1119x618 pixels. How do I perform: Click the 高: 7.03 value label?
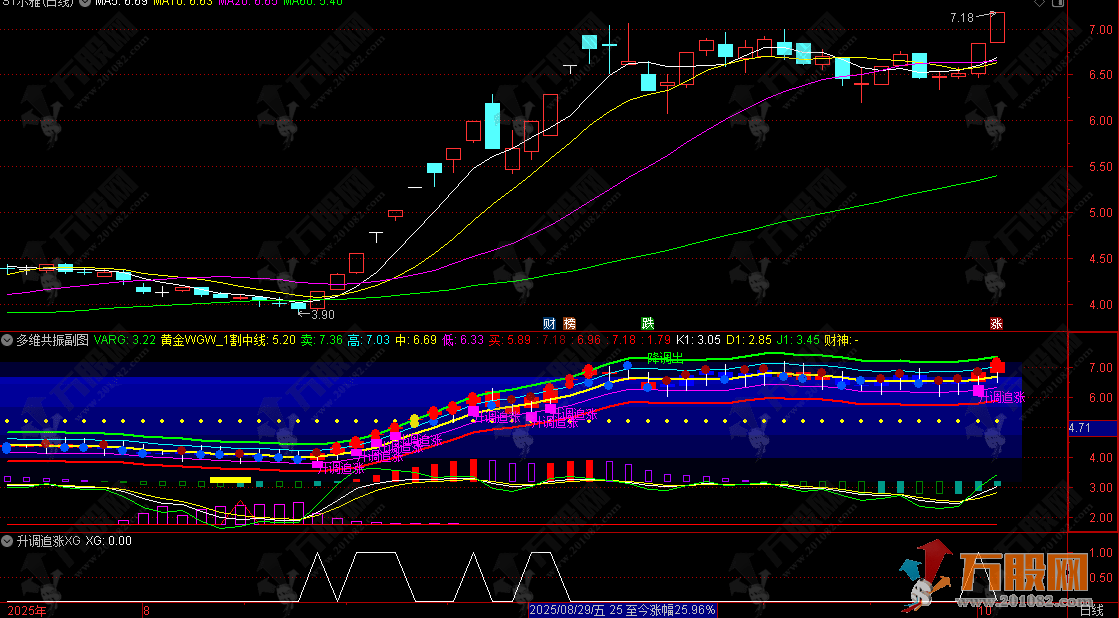point(368,340)
